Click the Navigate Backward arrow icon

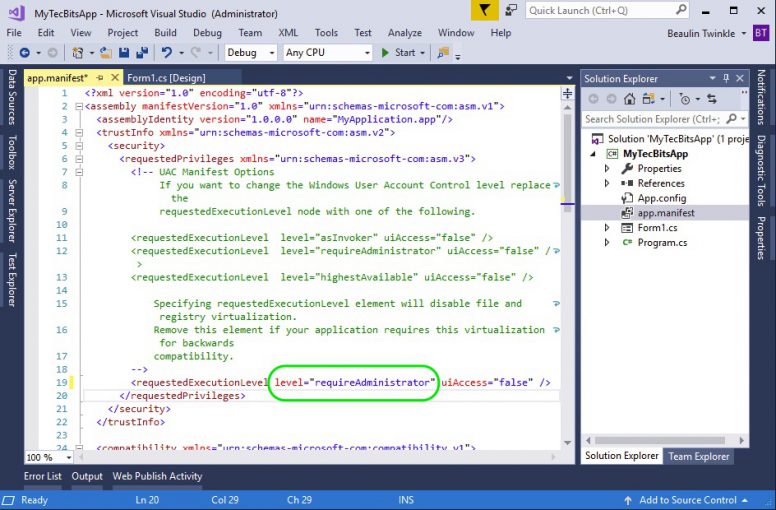tap(24, 52)
